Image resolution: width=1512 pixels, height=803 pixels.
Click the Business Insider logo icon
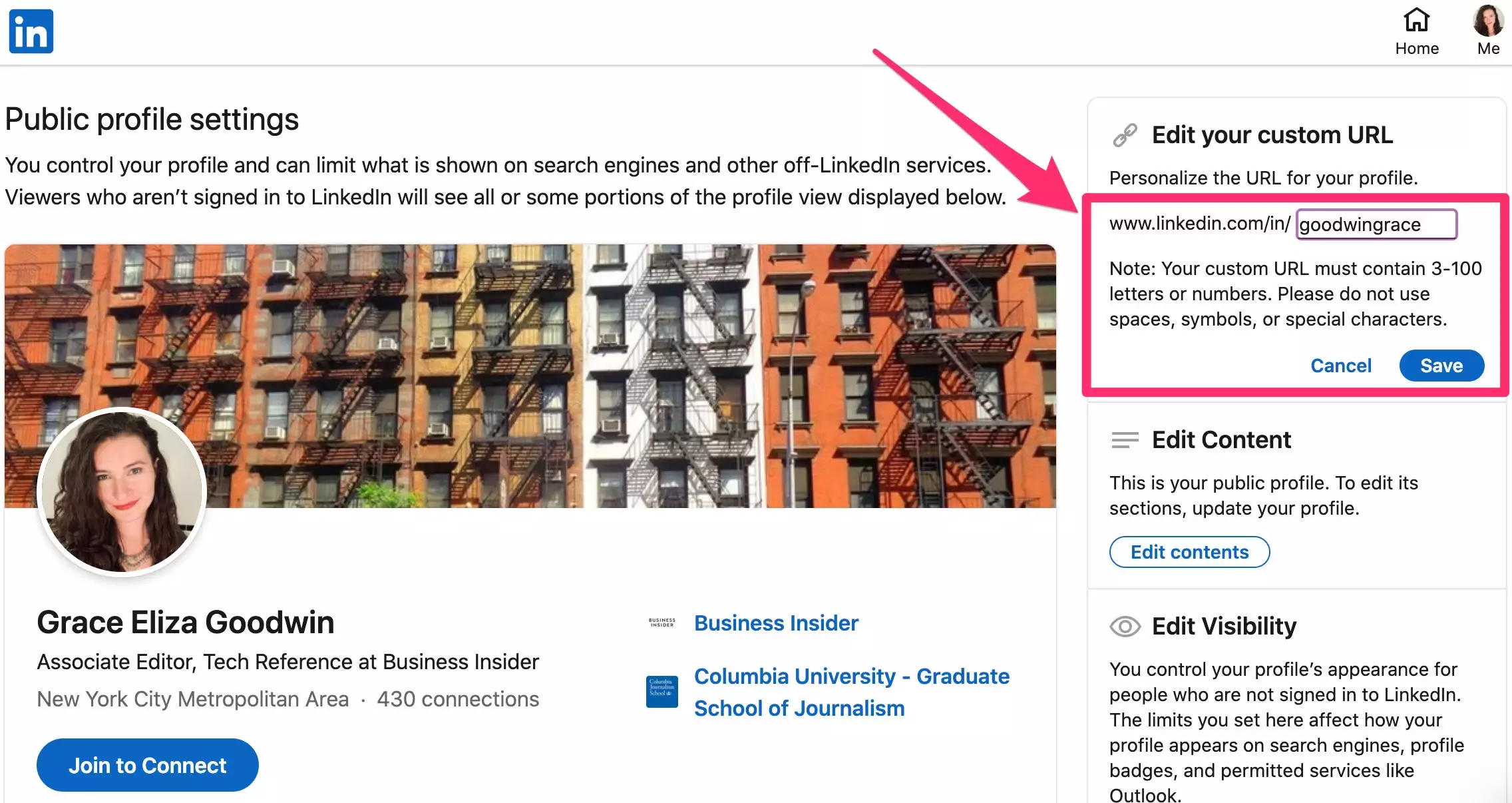[661, 623]
